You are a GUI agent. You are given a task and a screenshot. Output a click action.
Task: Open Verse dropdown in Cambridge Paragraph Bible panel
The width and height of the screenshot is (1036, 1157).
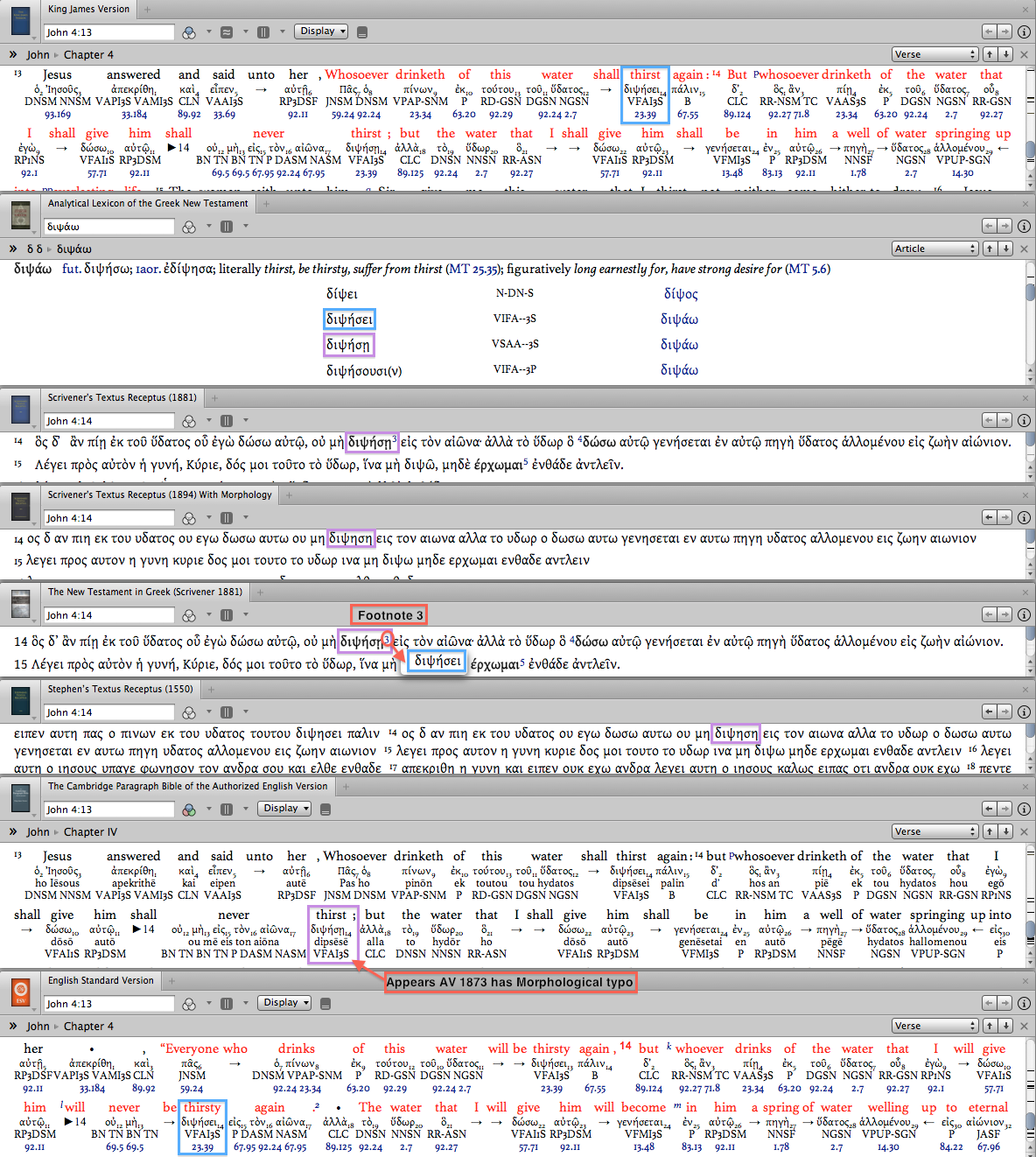coord(934,831)
